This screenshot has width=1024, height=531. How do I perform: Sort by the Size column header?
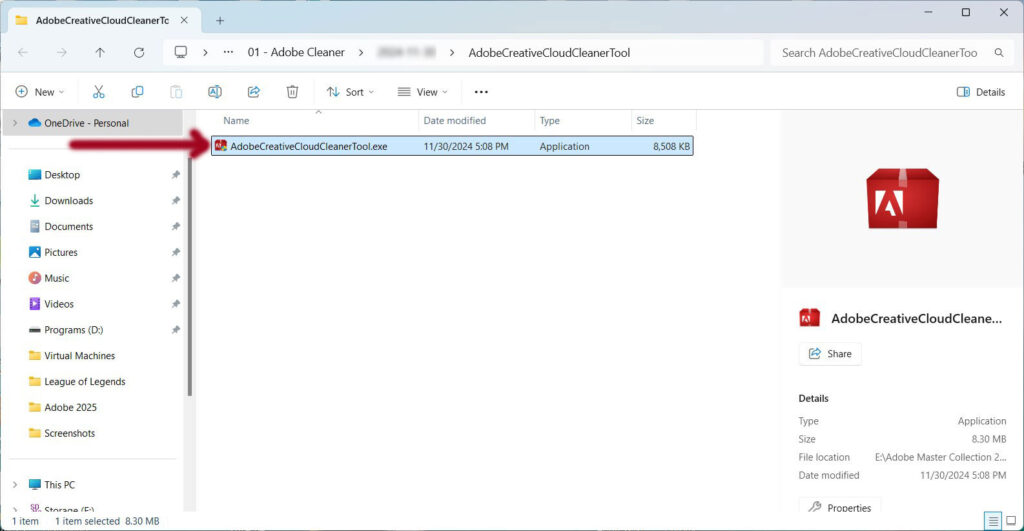(645, 120)
